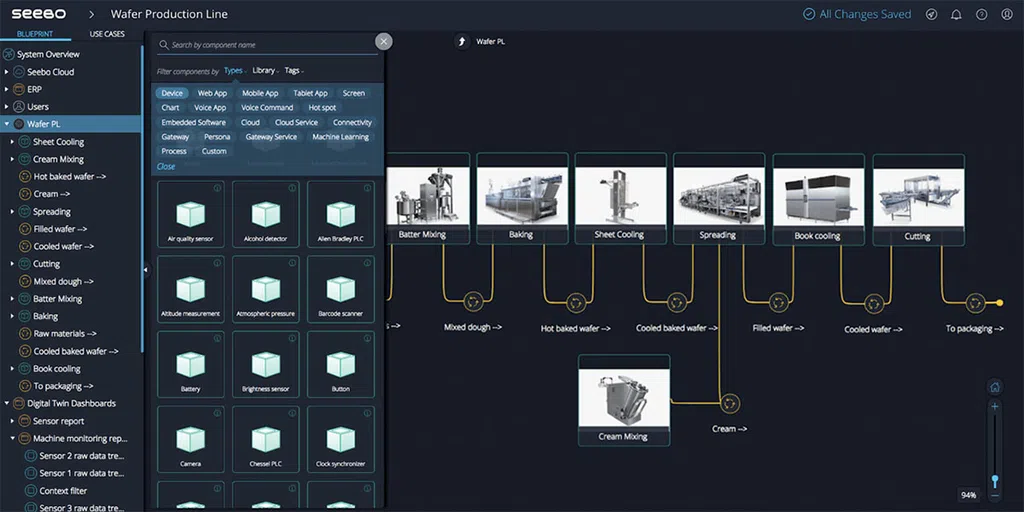This screenshot has height=512, width=1024.
Task: Toggle the Device type filter chip
Action: pyautogui.click(x=172, y=93)
